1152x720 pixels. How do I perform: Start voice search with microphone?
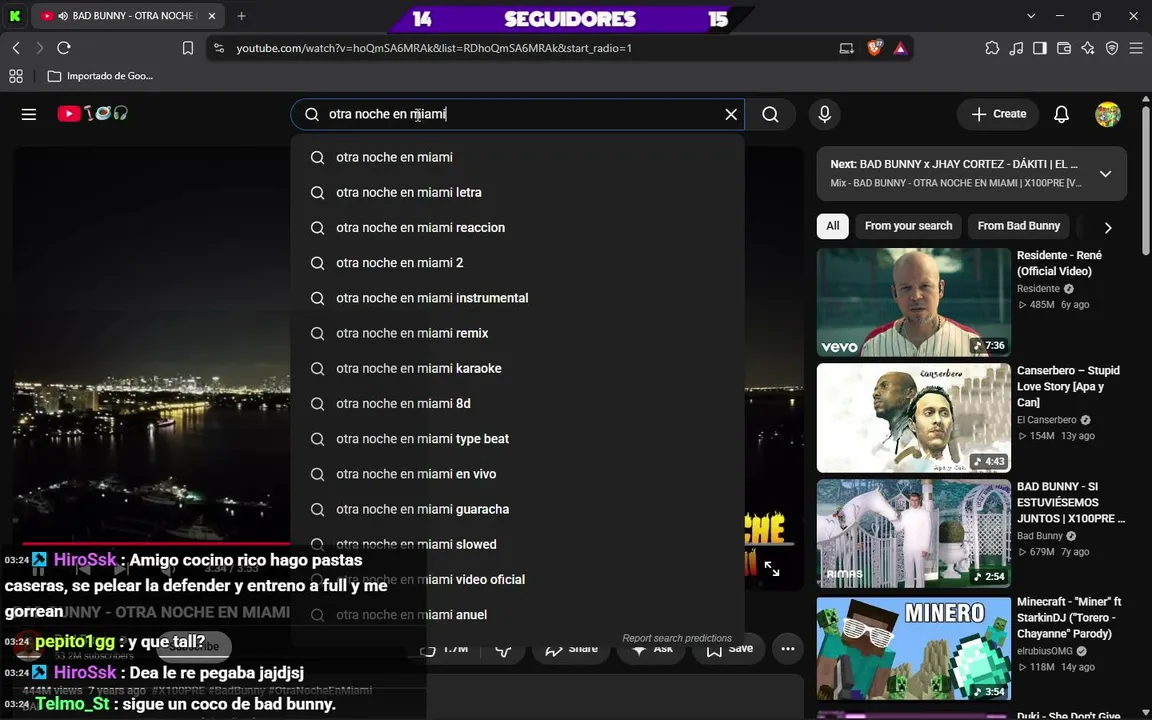click(824, 115)
